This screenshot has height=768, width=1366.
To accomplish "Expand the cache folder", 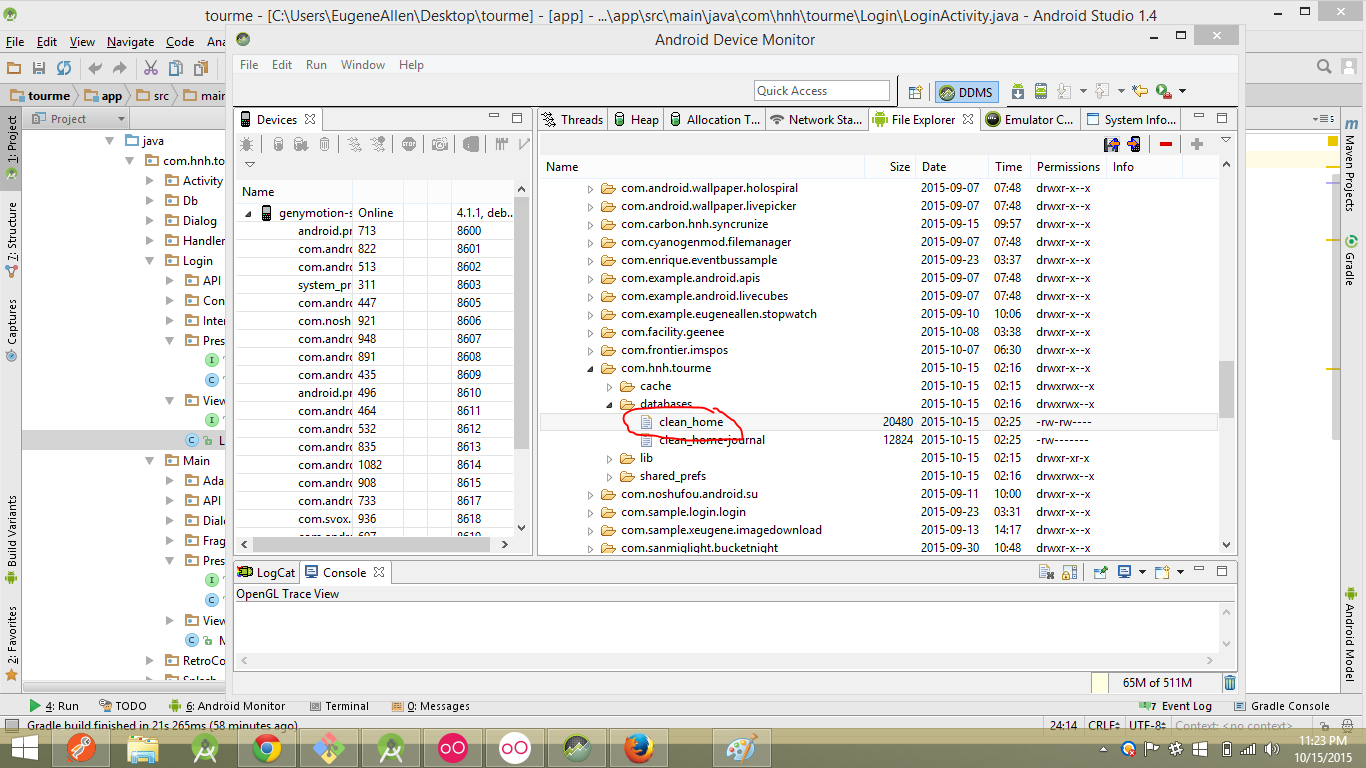I will click(610, 386).
